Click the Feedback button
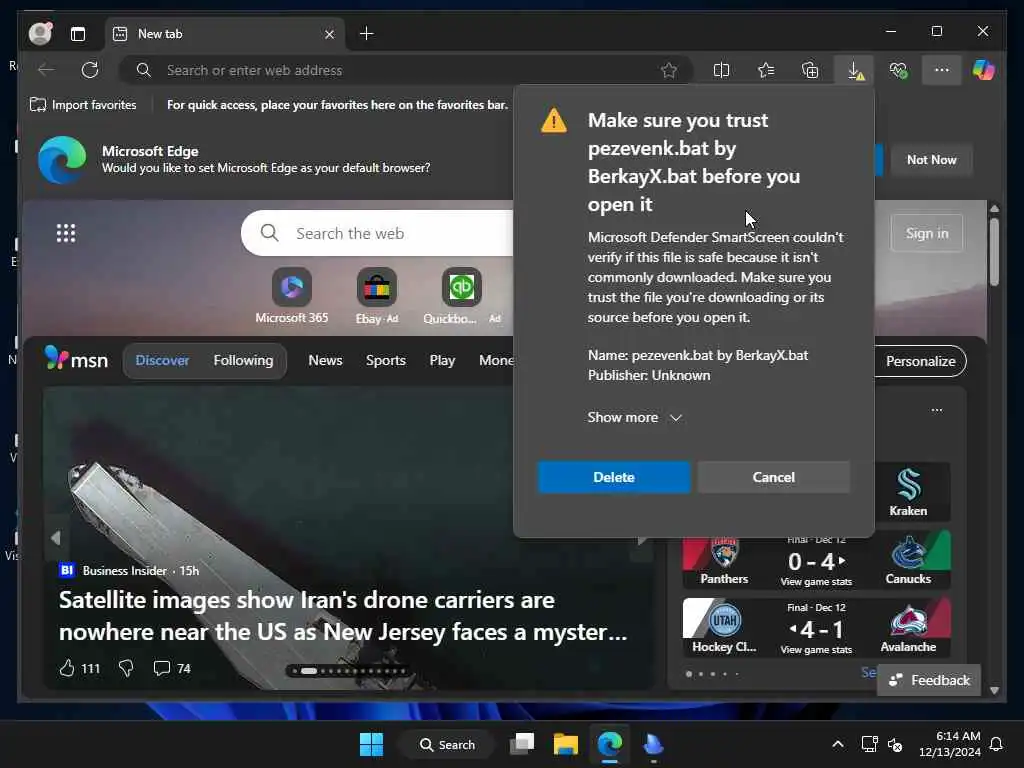The image size is (1024, 768). 929,680
